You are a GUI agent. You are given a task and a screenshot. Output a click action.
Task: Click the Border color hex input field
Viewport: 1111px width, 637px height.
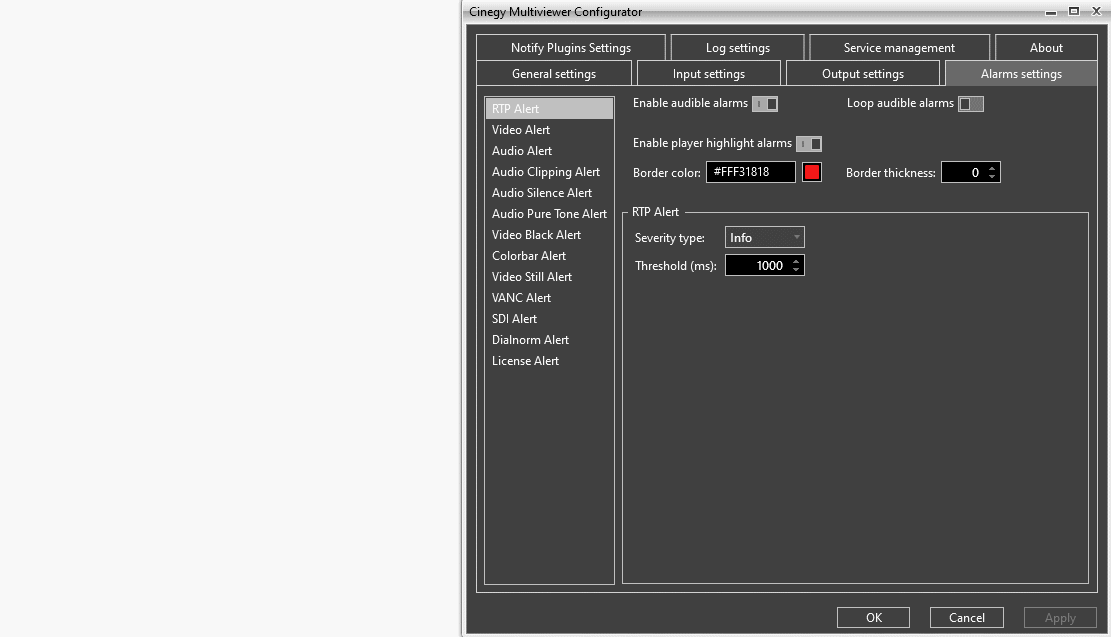click(751, 172)
